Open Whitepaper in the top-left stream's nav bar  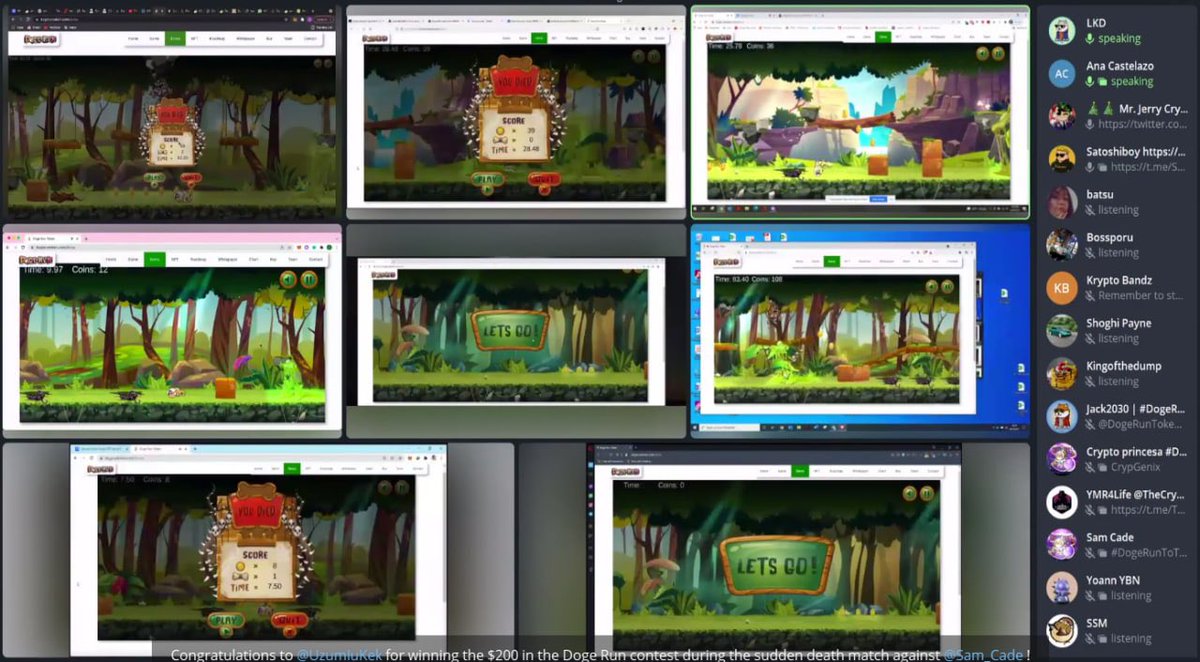point(245,38)
